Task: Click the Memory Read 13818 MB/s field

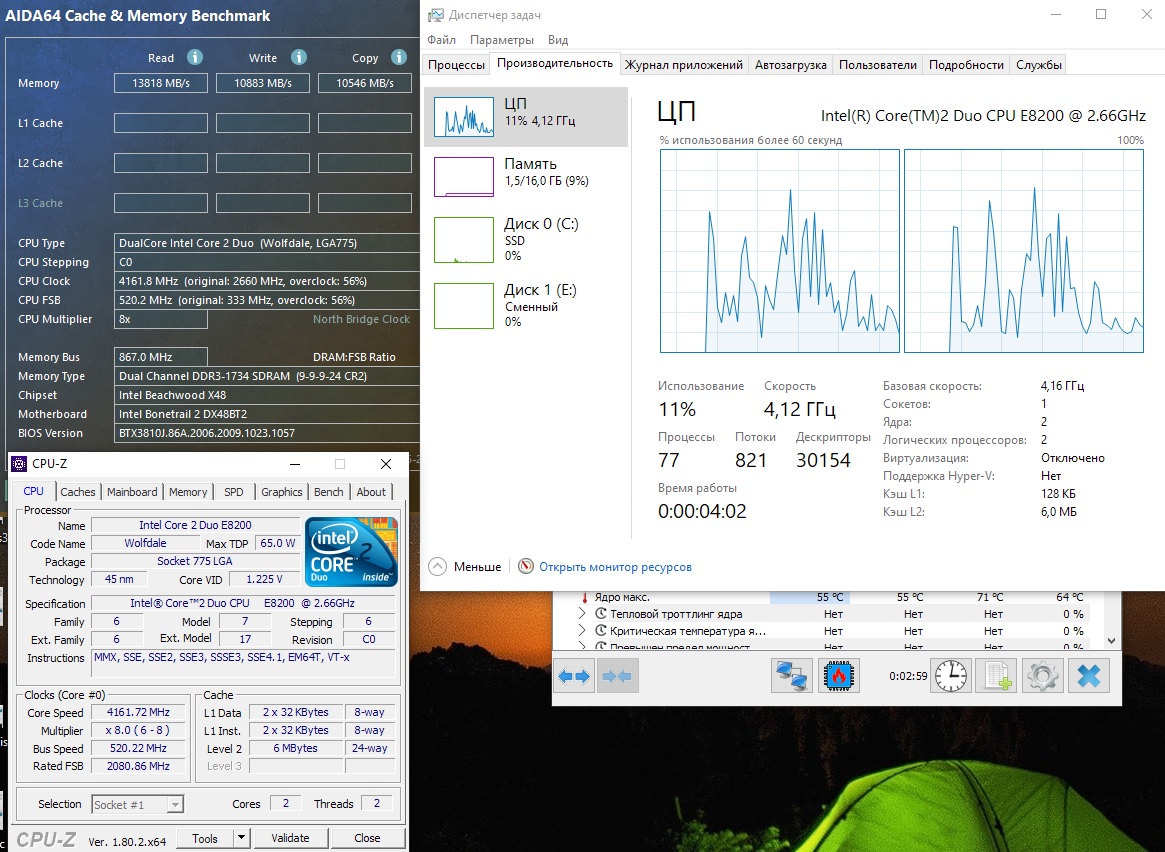Action: 160,83
